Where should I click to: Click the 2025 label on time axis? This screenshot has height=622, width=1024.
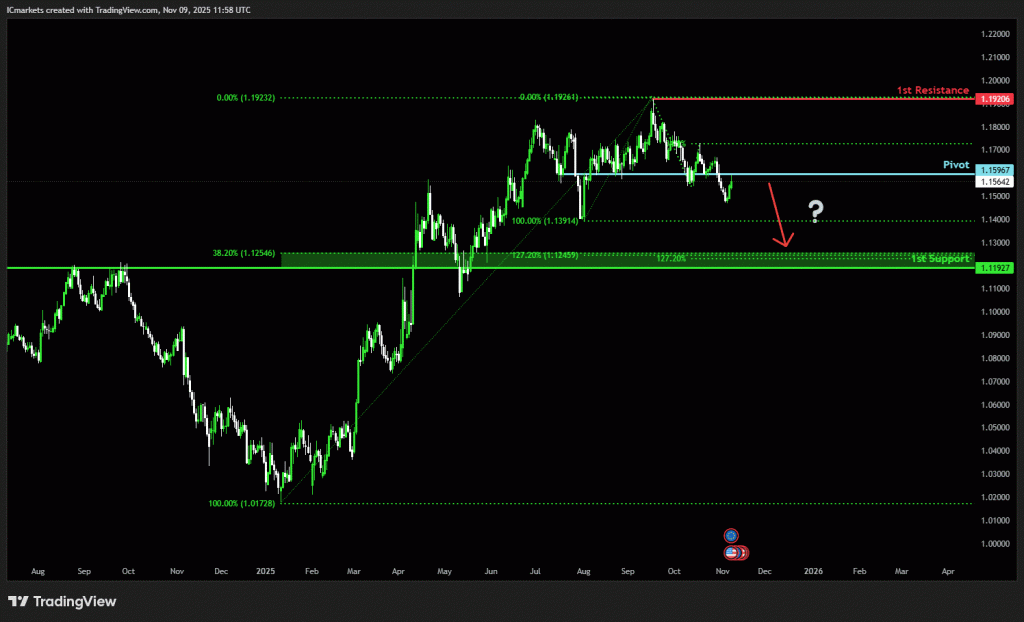264,571
